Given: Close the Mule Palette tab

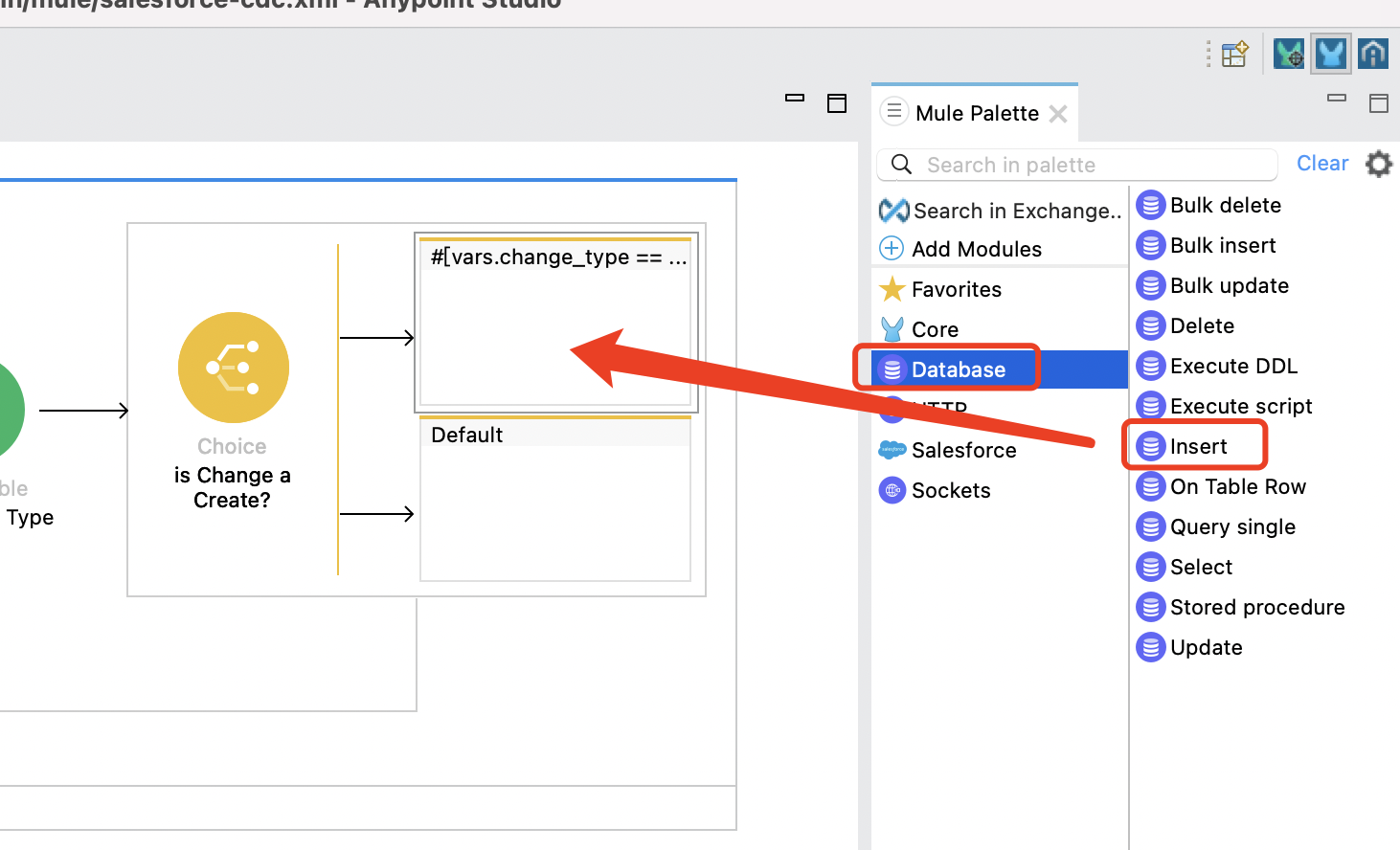Looking at the screenshot, I should [x=1058, y=114].
